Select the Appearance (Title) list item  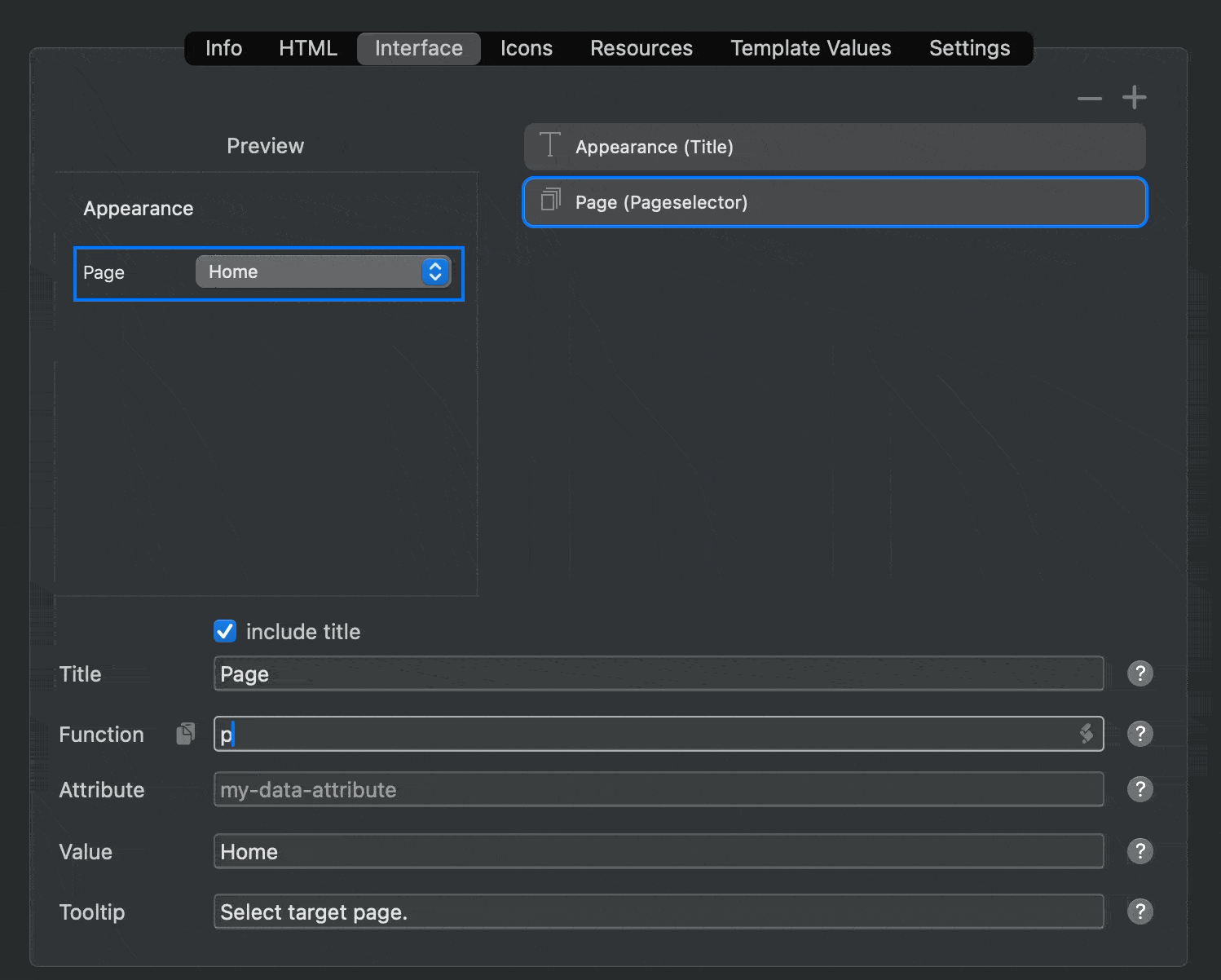pos(835,147)
